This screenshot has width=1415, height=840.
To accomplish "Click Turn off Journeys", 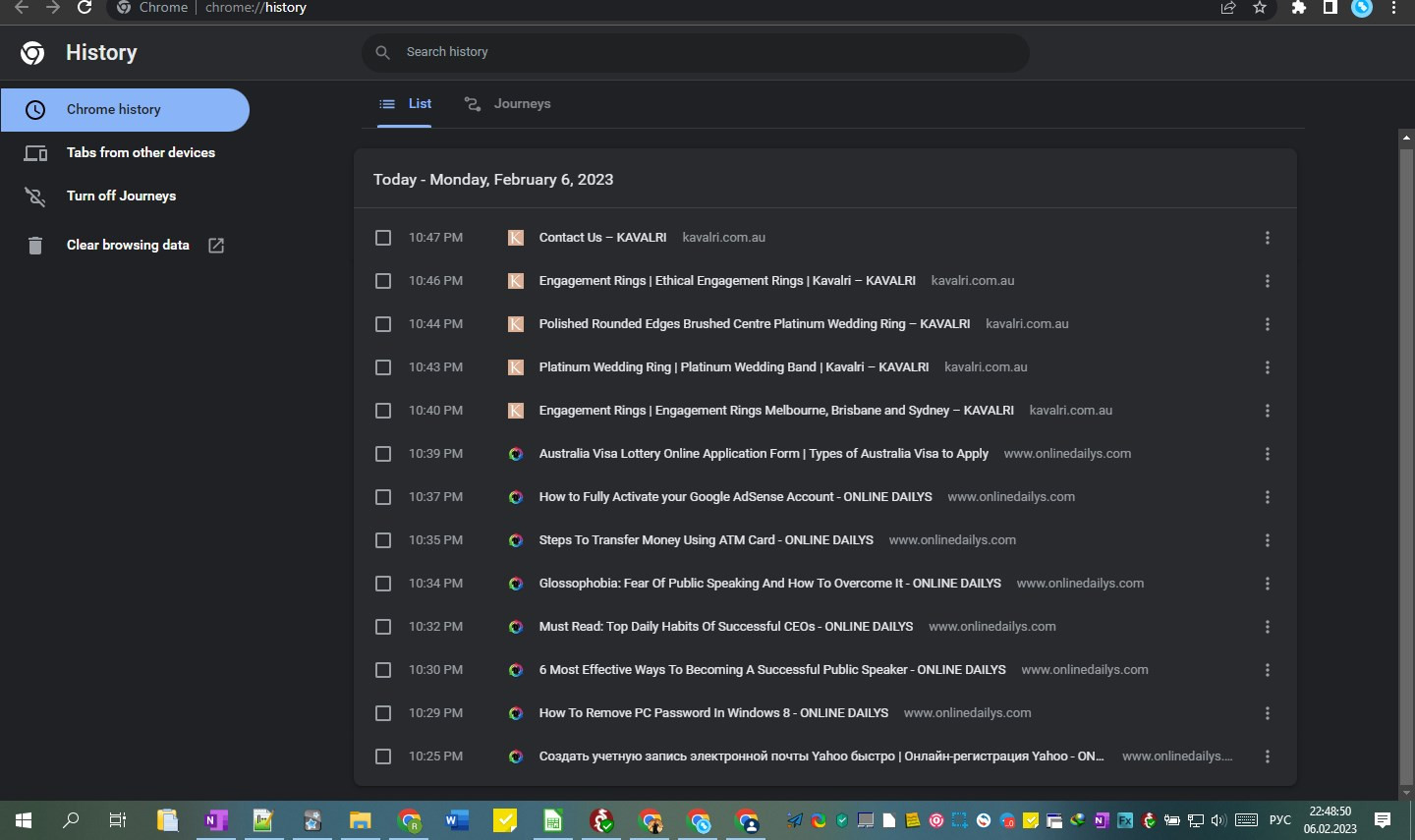I will tap(125, 196).
